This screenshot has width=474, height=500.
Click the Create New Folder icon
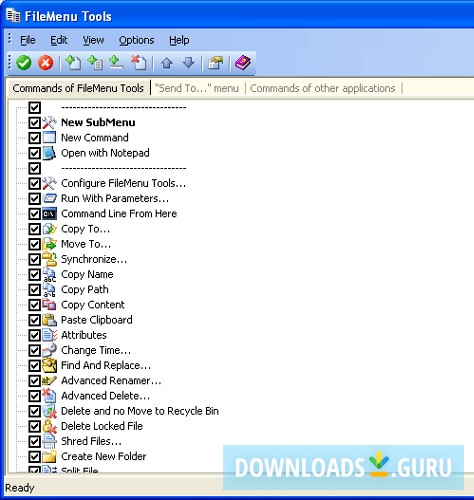49,456
